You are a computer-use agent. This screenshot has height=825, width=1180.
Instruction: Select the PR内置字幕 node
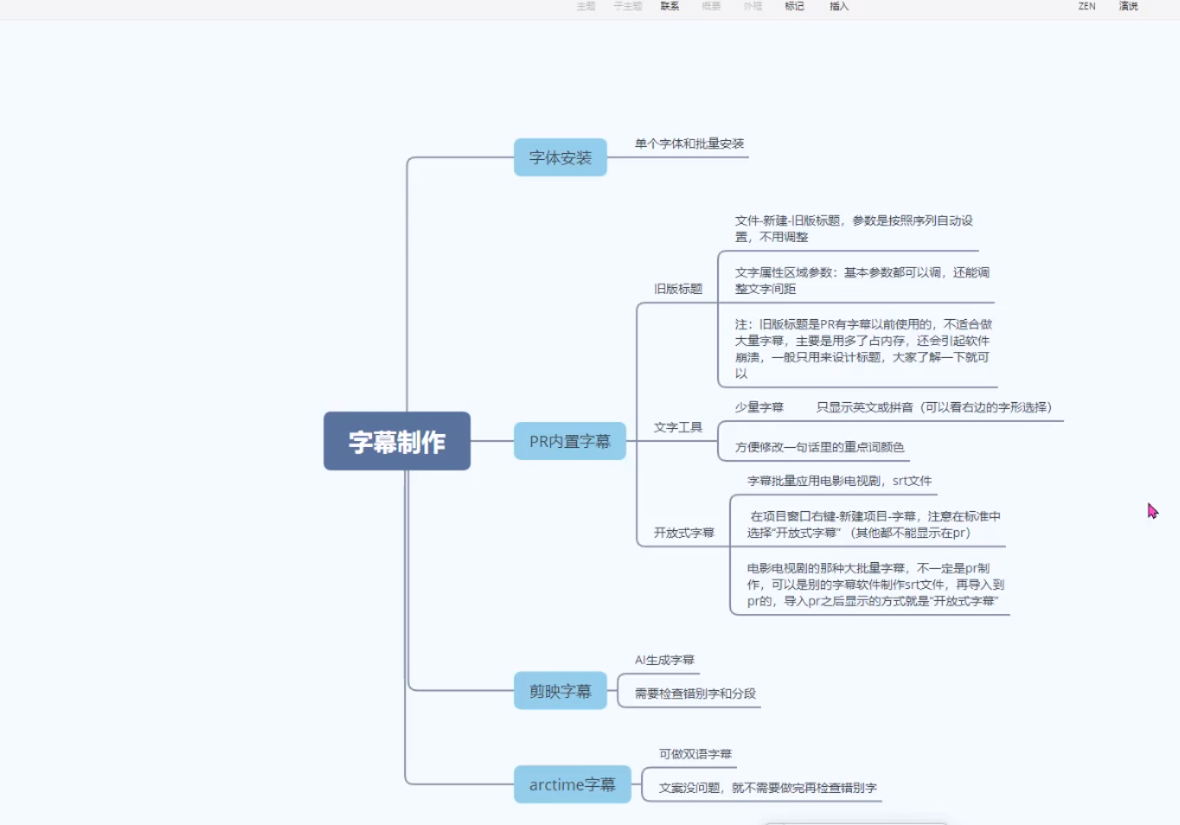(569, 441)
